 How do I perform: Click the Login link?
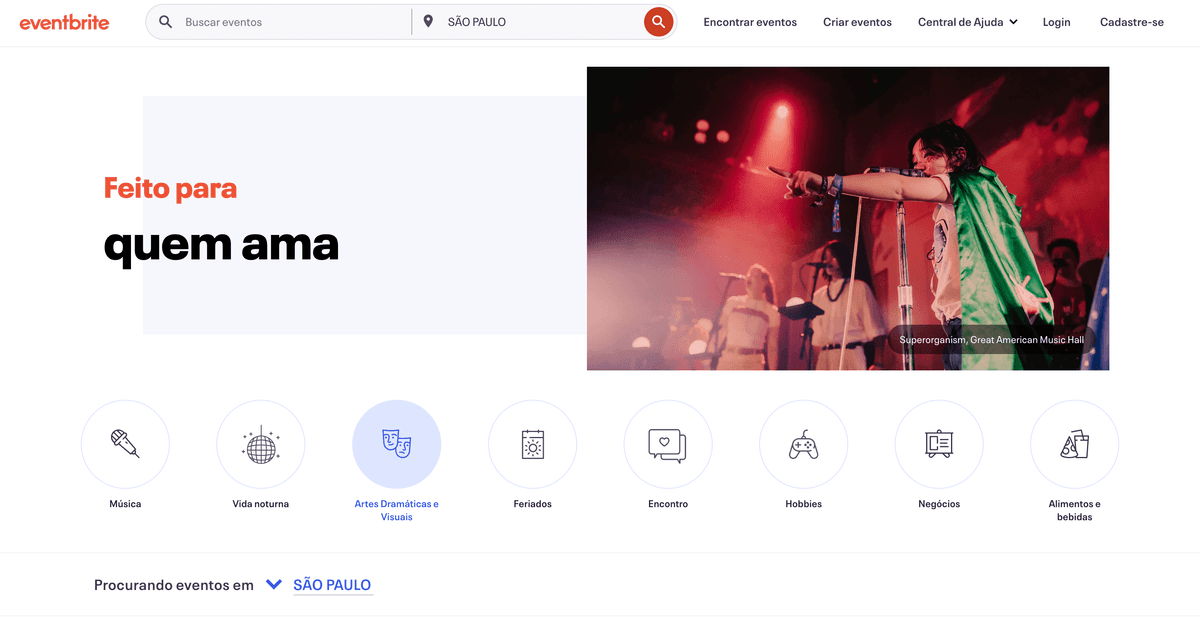click(1056, 22)
